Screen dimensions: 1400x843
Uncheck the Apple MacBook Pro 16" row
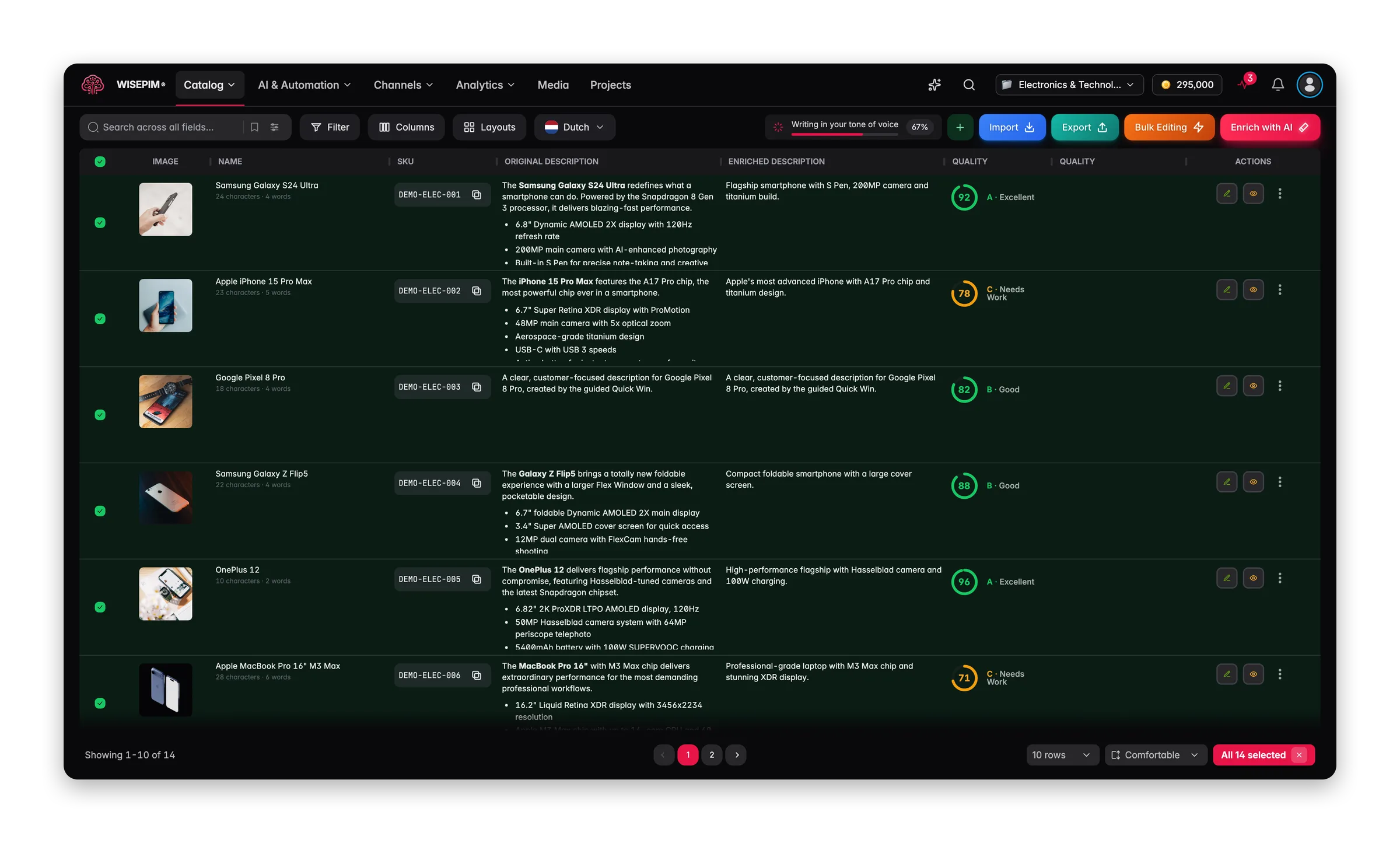coord(100,704)
